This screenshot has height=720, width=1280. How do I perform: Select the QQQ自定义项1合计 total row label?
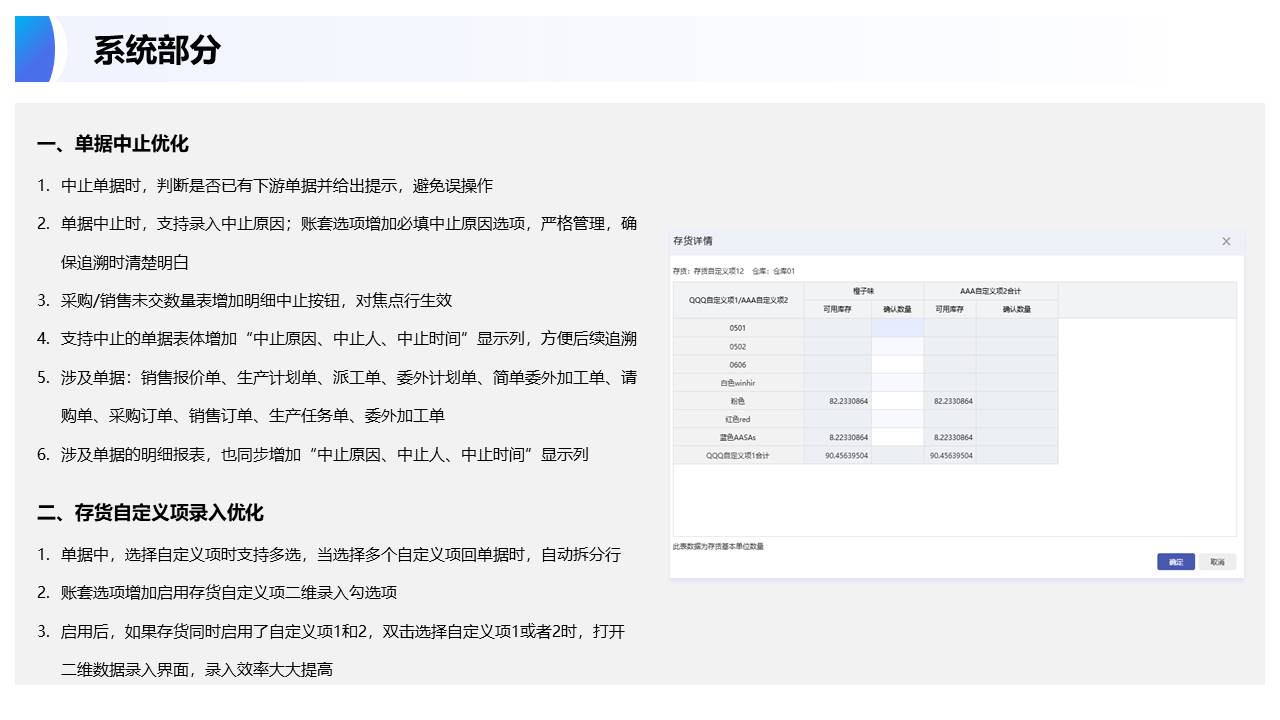coord(738,455)
